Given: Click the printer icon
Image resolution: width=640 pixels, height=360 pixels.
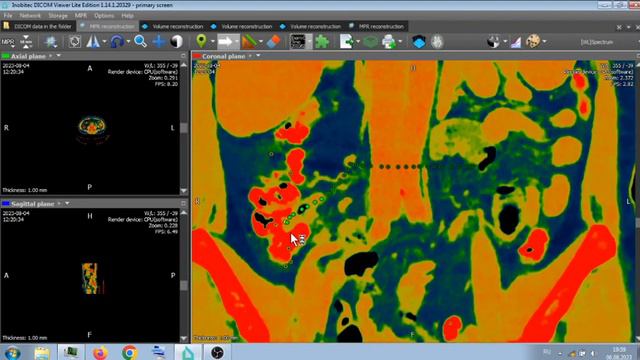Looking at the screenshot, I should point(389,42).
